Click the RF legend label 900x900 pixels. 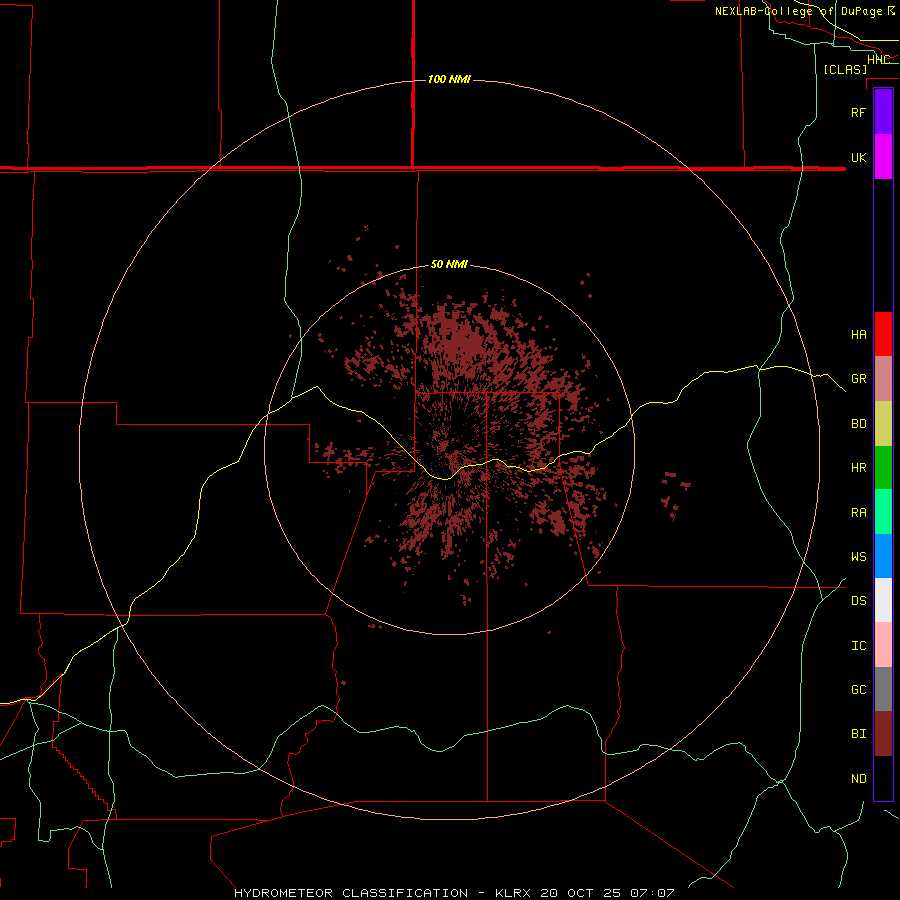858,112
